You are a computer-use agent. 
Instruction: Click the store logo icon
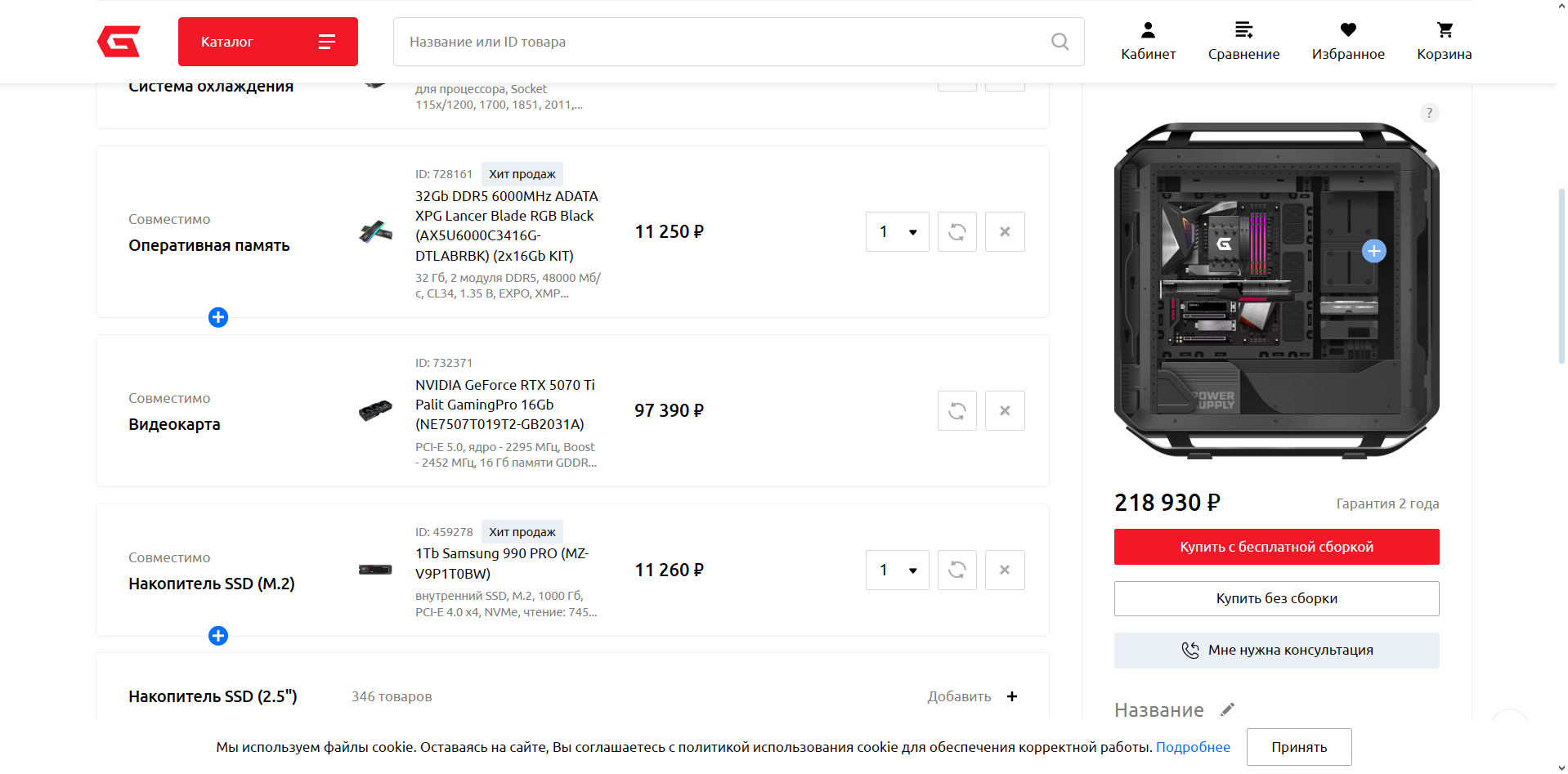point(119,42)
